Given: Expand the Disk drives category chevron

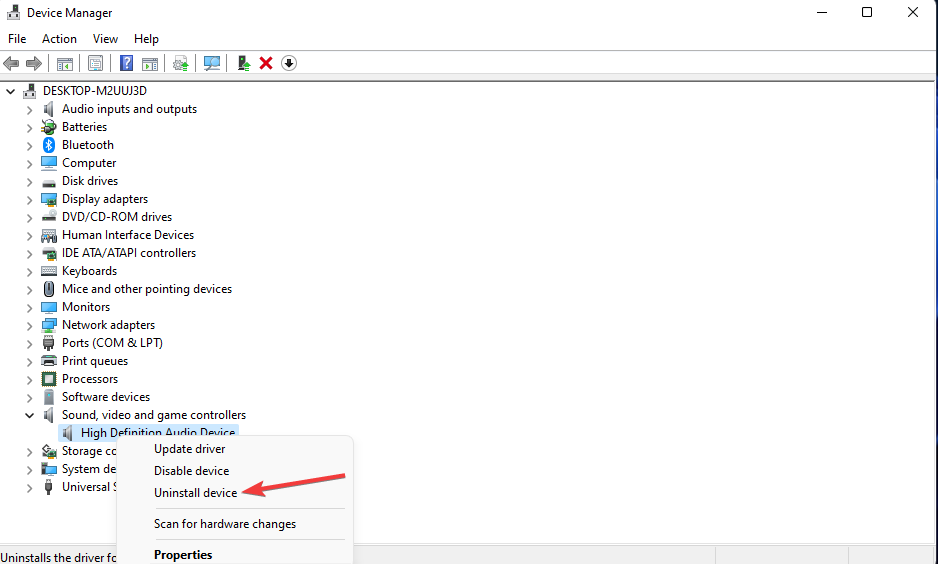Looking at the screenshot, I should pyautogui.click(x=29, y=182).
